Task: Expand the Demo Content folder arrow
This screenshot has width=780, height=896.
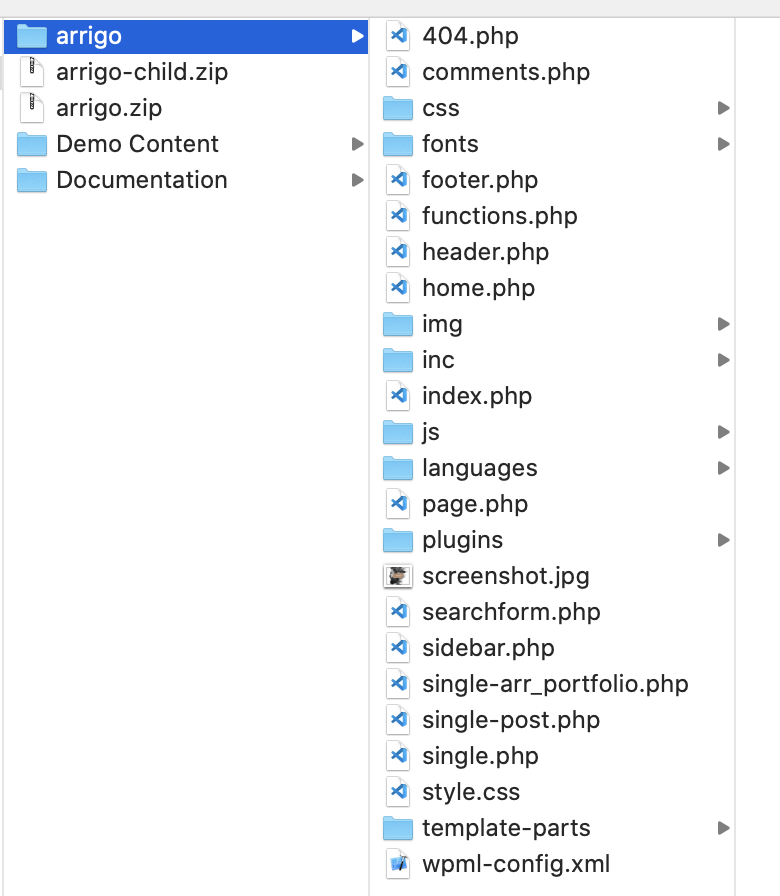Action: pos(357,145)
